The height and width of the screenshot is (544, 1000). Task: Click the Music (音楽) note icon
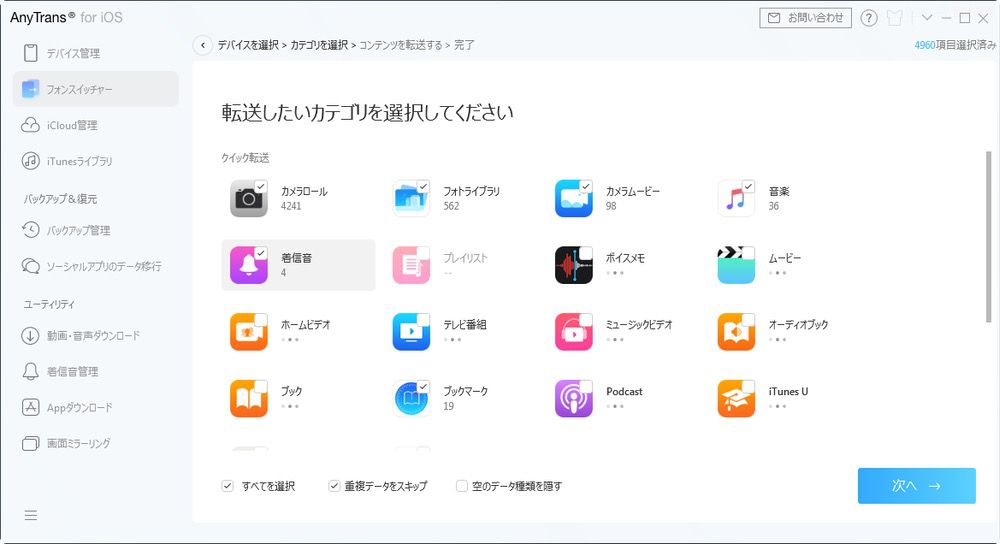(736, 199)
